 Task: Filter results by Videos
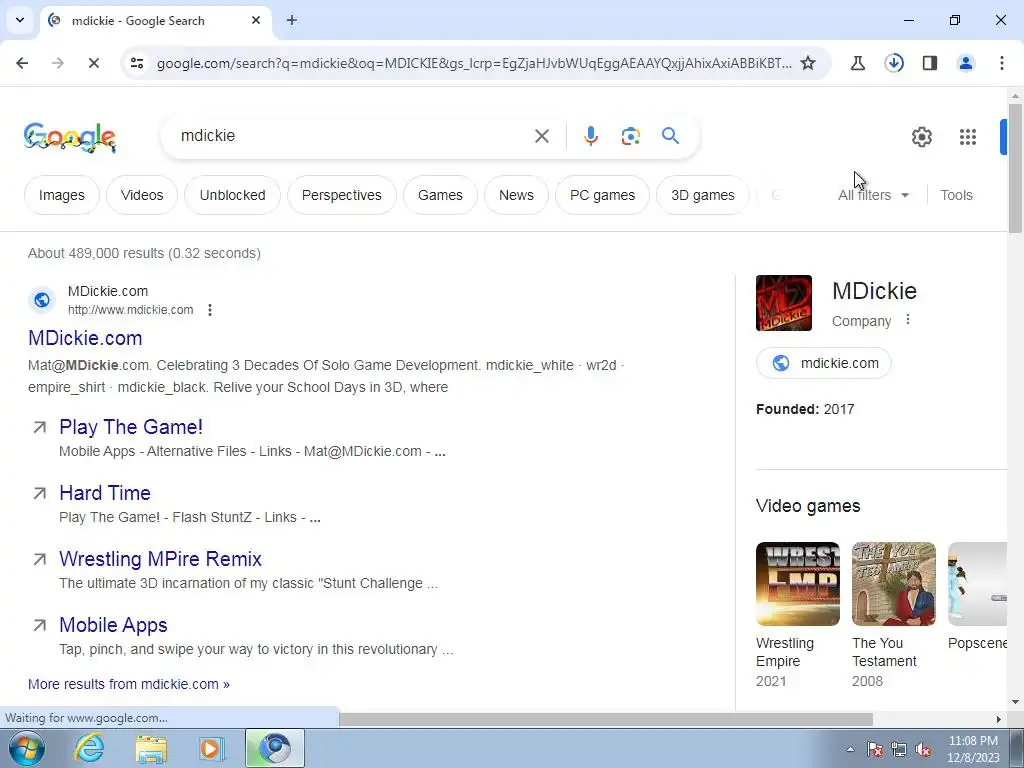point(142,195)
